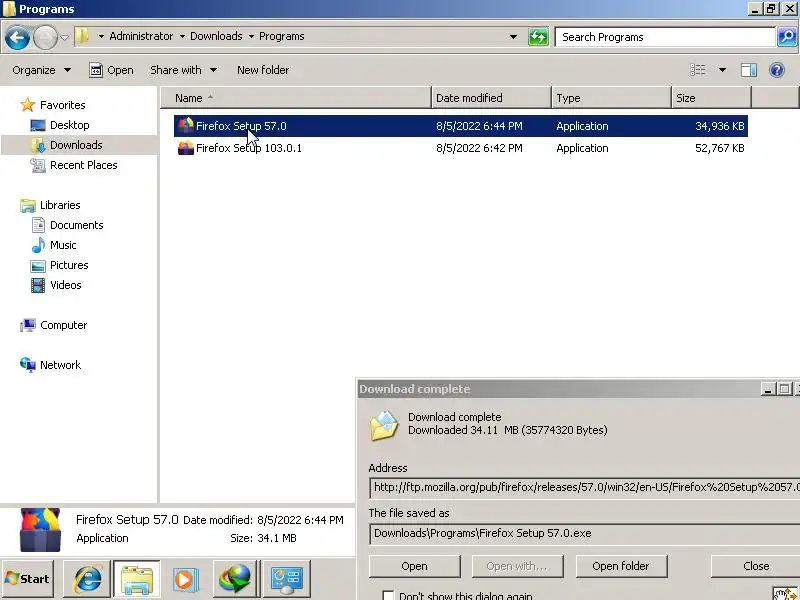Click the 8/5/2022 6:42 PM date cell
The width and height of the screenshot is (800, 600).
coord(479,148)
